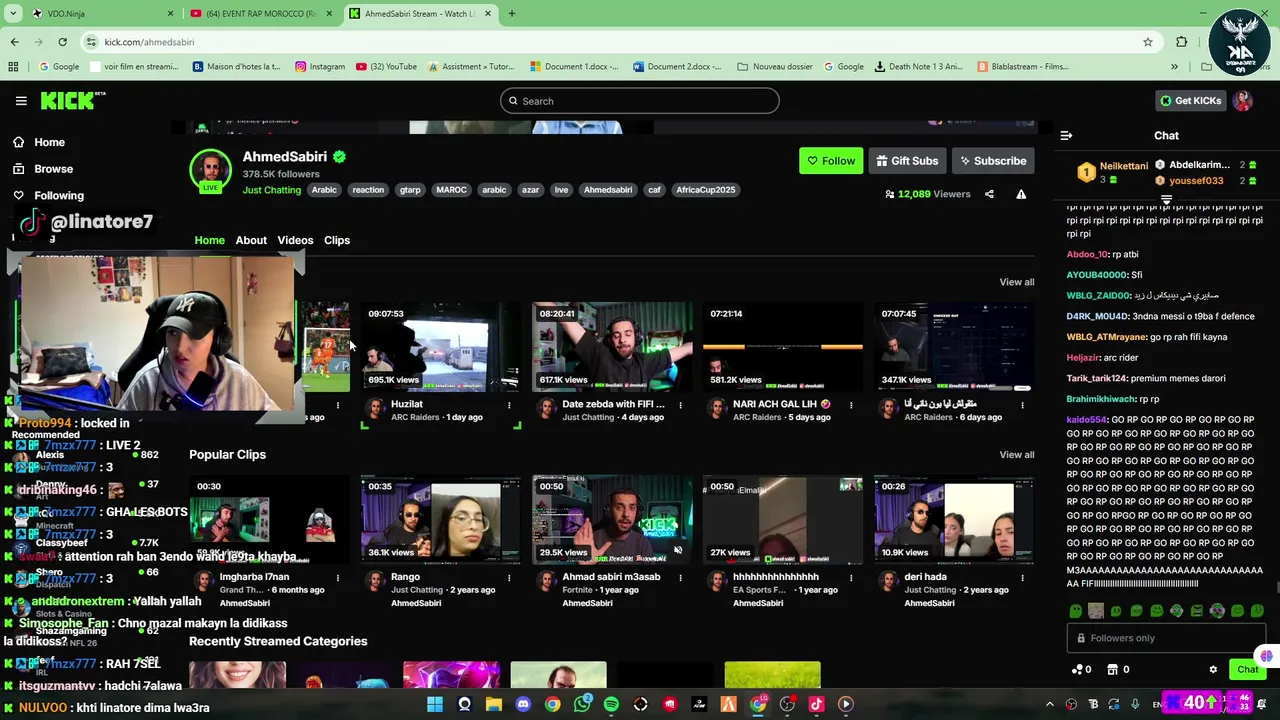
Task: Open File Explorer from the taskbar
Action: tap(494, 705)
